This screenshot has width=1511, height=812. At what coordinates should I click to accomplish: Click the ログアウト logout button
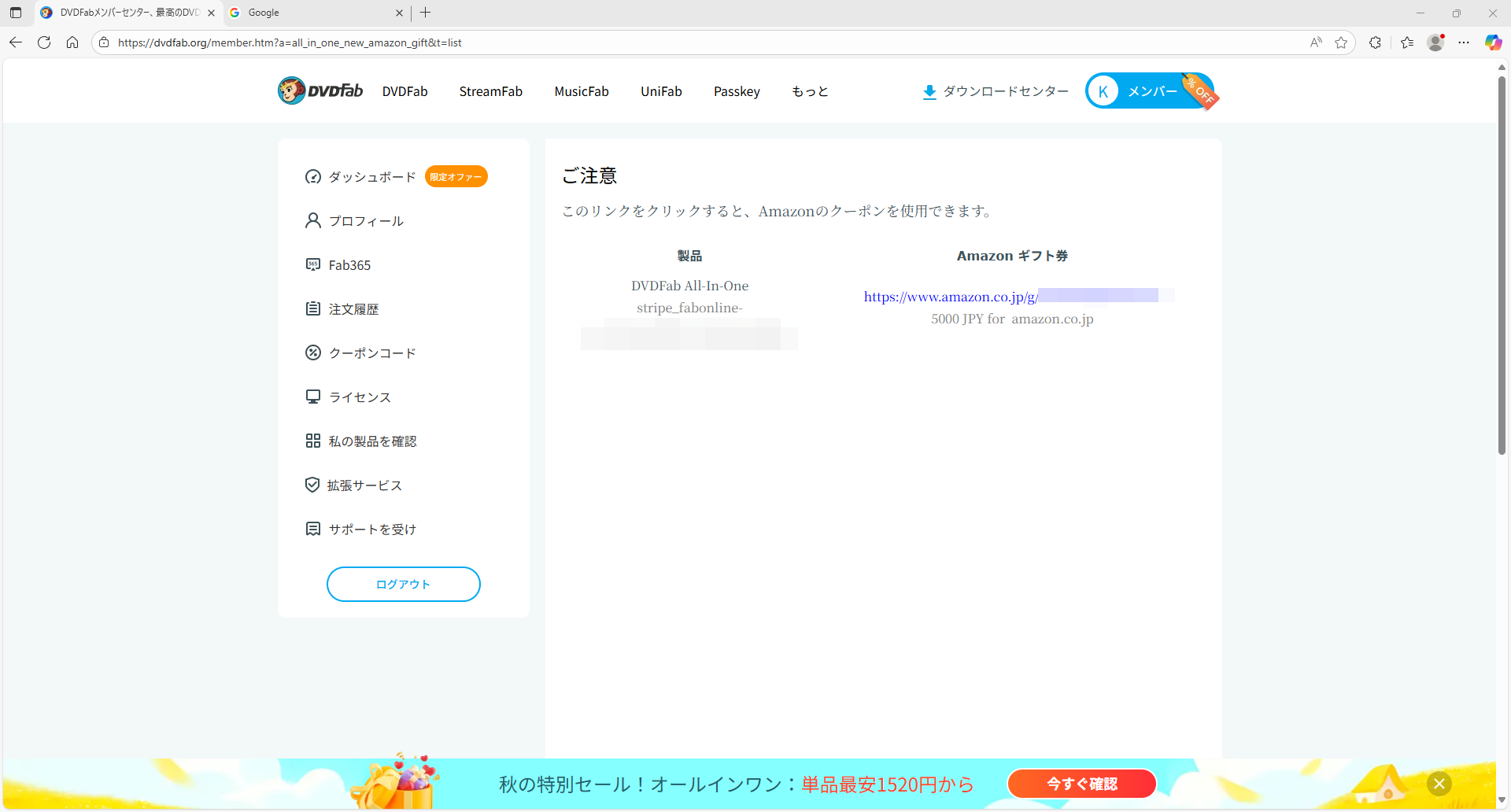coord(403,585)
